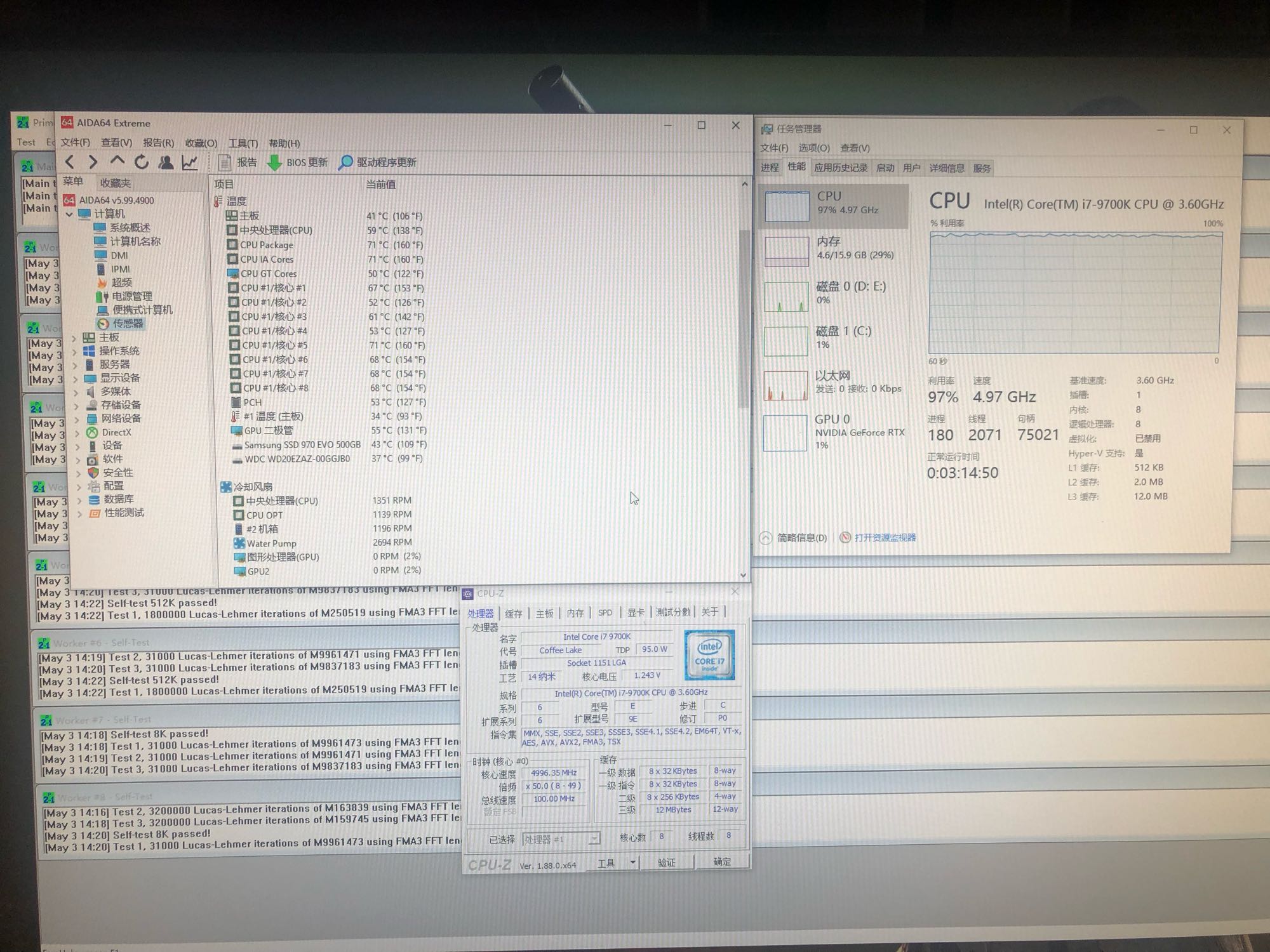Open AIDA64 报告(R) menu

[158, 143]
